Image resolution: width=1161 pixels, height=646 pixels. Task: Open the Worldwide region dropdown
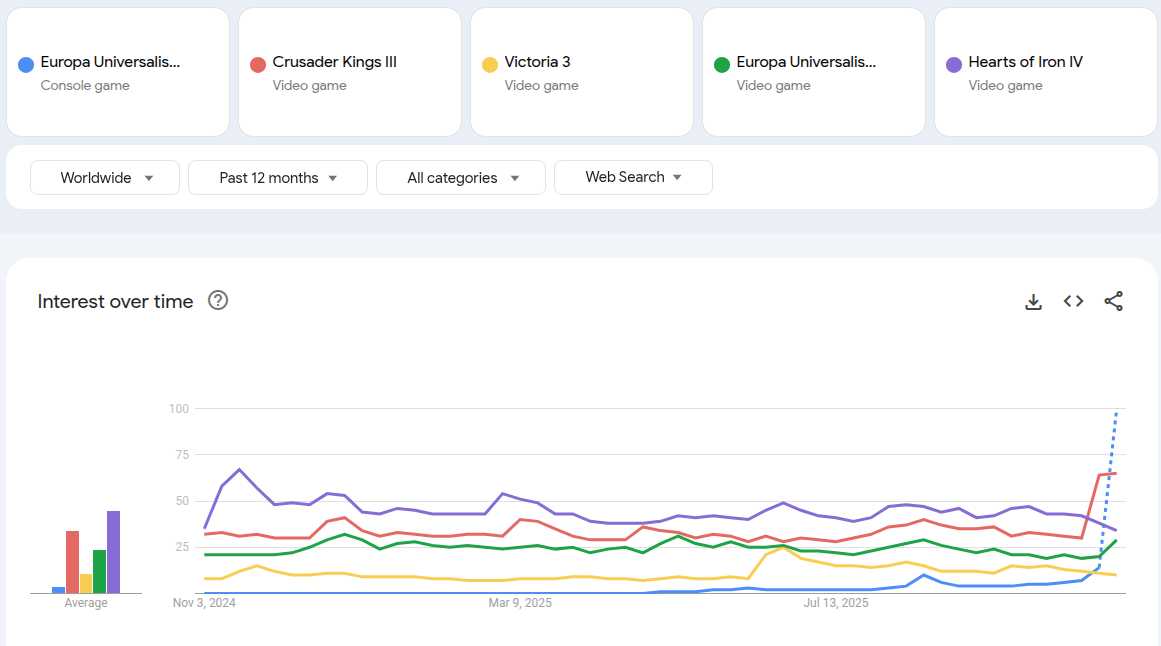coord(105,178)
